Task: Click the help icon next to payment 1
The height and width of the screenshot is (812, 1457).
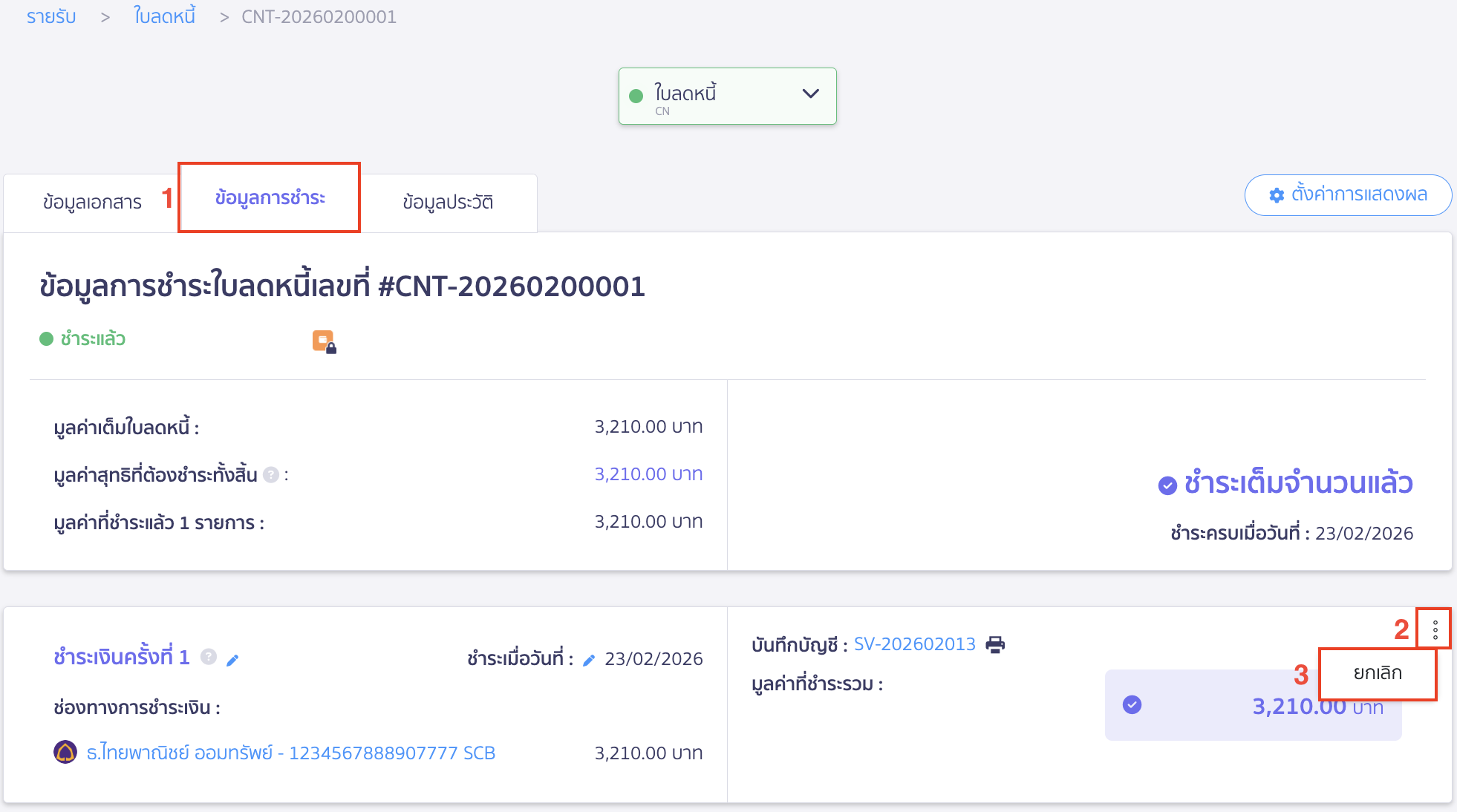Action: point(209,657)
